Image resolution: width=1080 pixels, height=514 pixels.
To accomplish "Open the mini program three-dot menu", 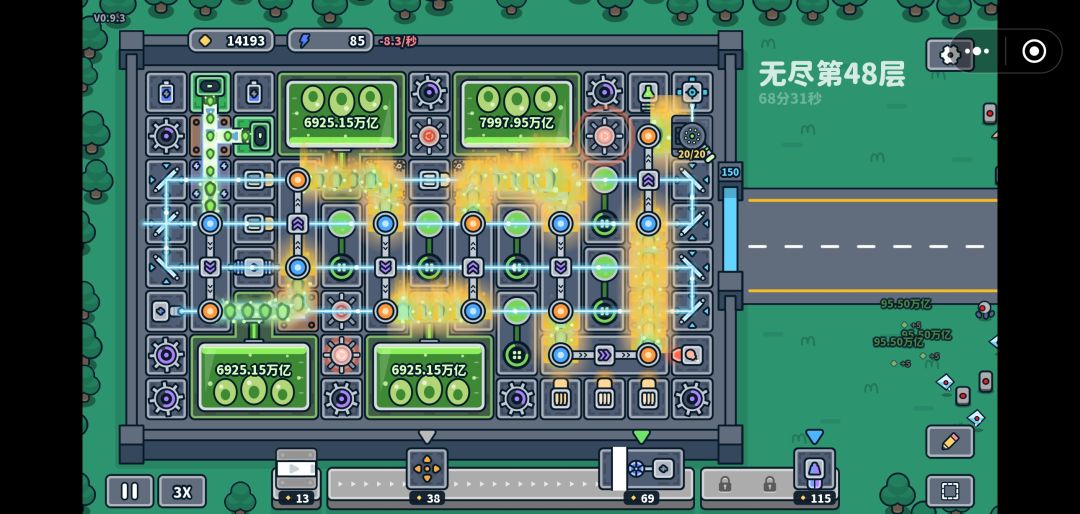I will tap(976, 51).
